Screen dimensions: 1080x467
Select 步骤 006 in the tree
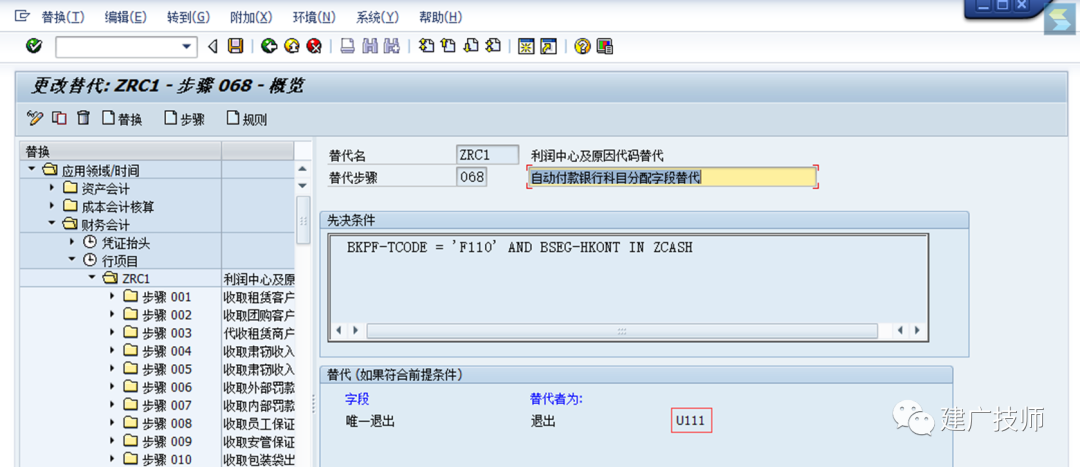(x=167, y=387)
